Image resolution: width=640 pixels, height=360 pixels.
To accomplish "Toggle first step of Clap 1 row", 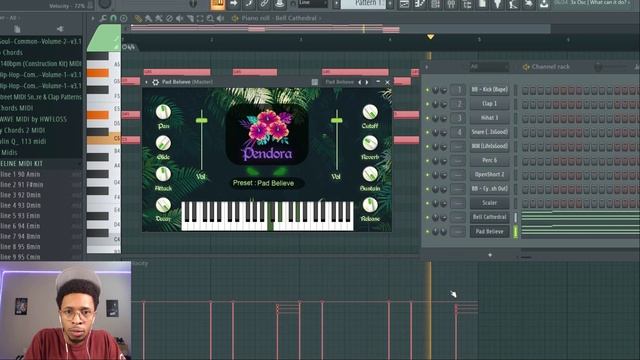I will pyautogui.click(x=525, y=104).
